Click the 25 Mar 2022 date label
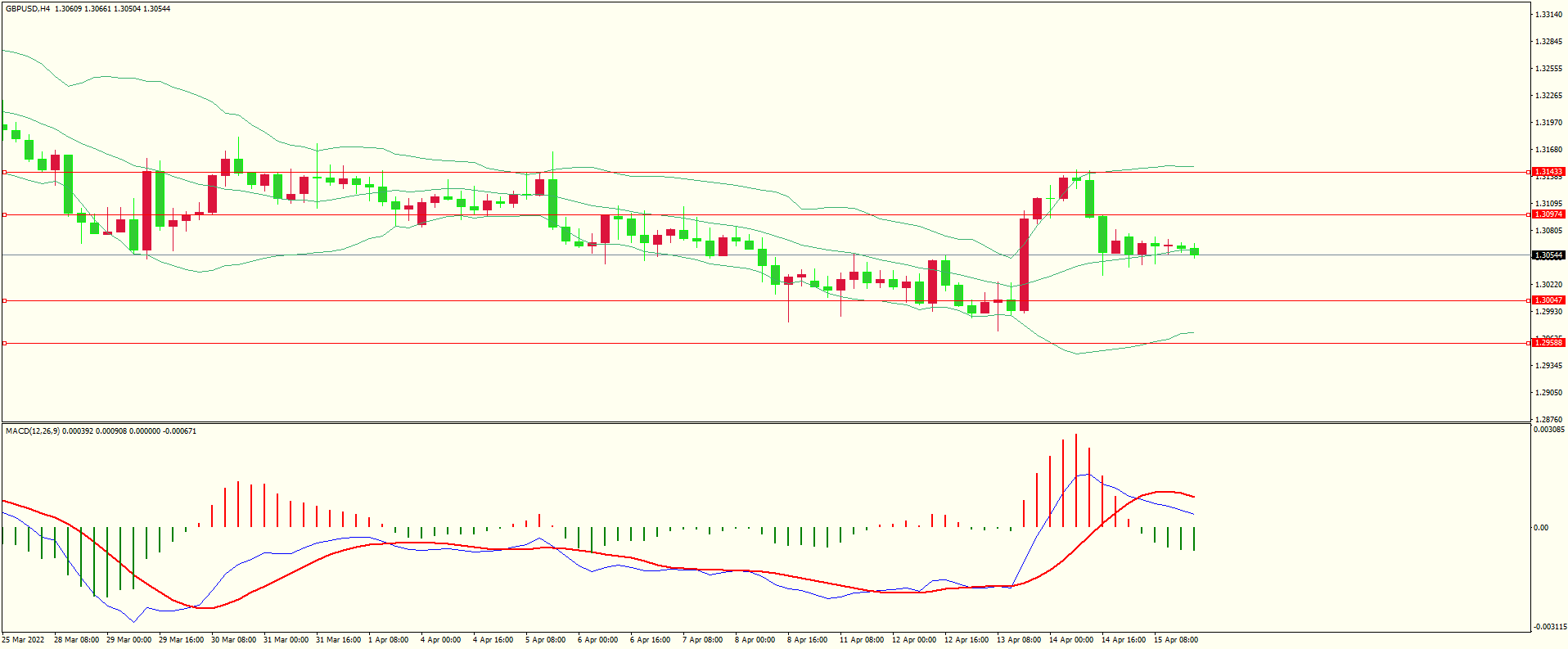This screenshot has width=1568, height=649. tap(24, 640)
